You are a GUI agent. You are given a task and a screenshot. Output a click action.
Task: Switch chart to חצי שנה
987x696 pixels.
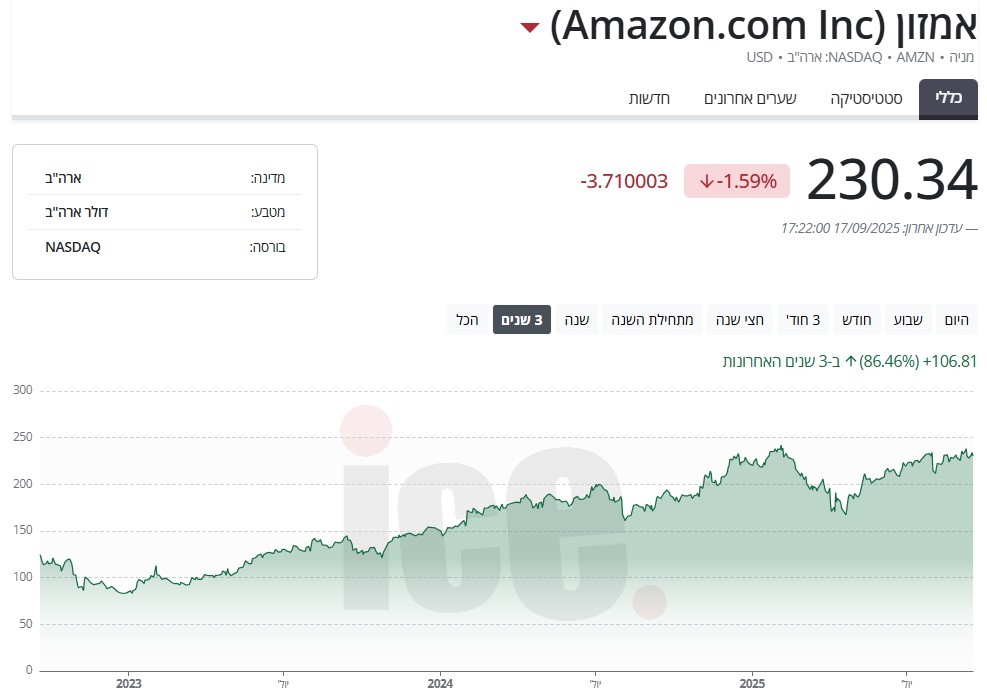click(740, 320)
